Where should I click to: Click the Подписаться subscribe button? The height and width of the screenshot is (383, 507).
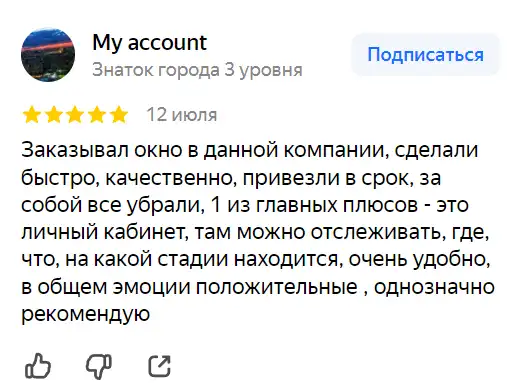pyautogui.click(x=426, y=55)
